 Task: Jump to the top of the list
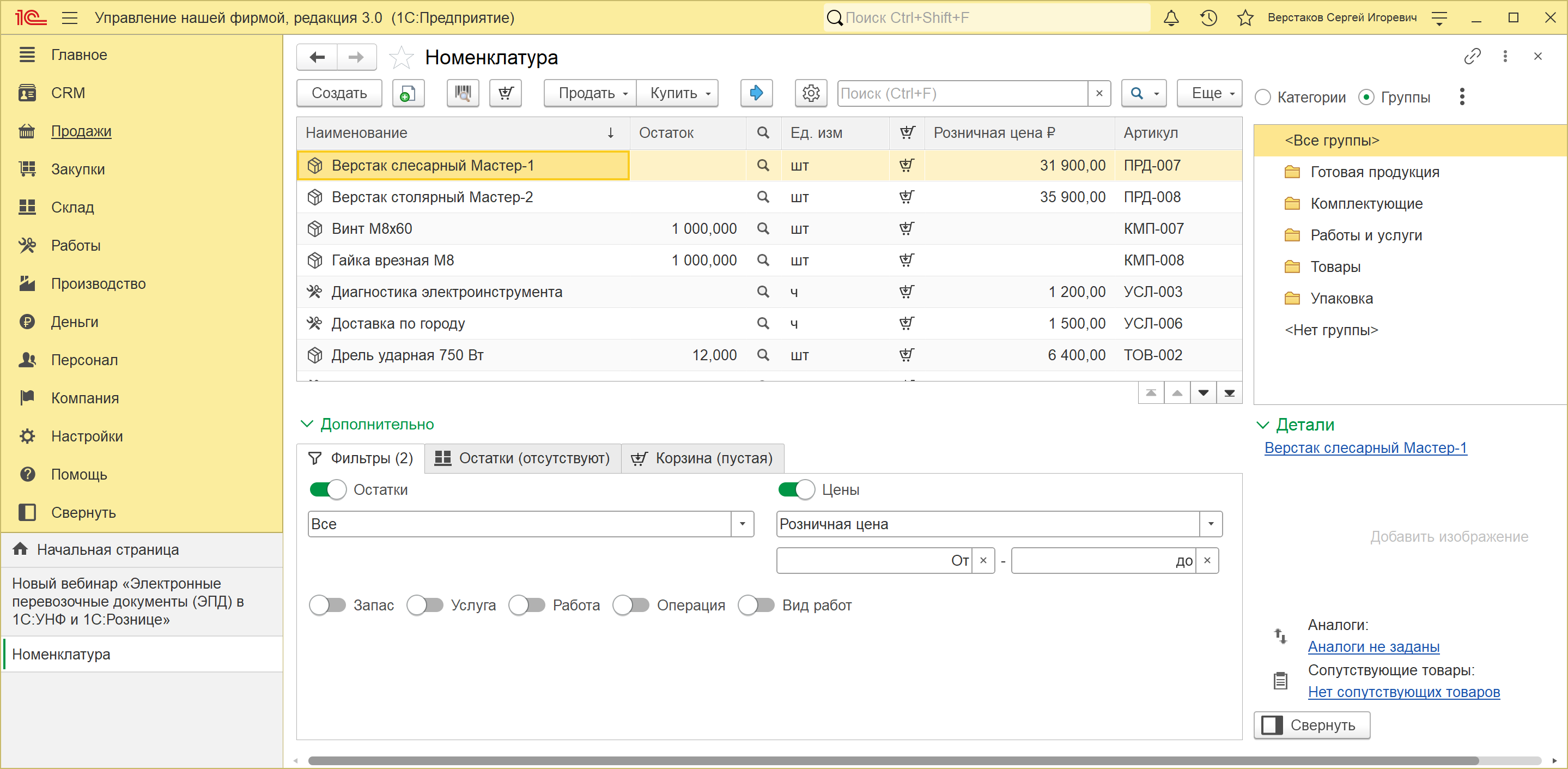tap(1151, 393)
